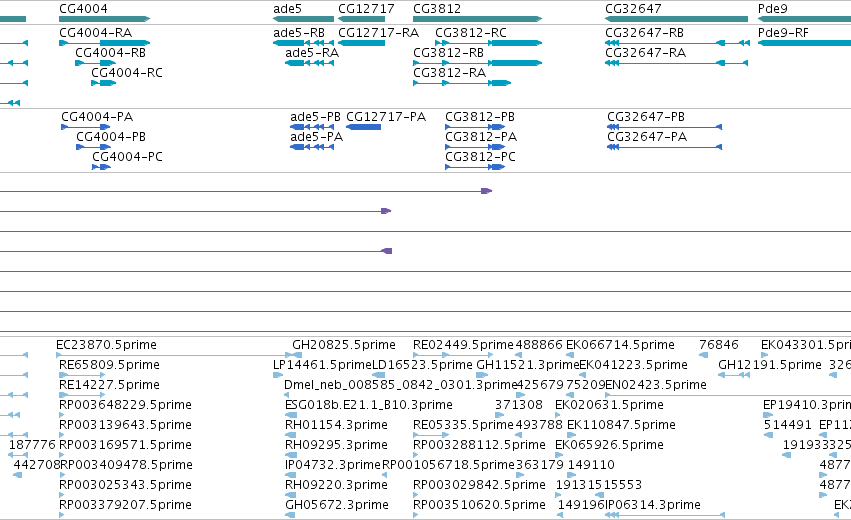
Task: Click the RH09220.3prime EST label
Action: click(x=336, y=485)
